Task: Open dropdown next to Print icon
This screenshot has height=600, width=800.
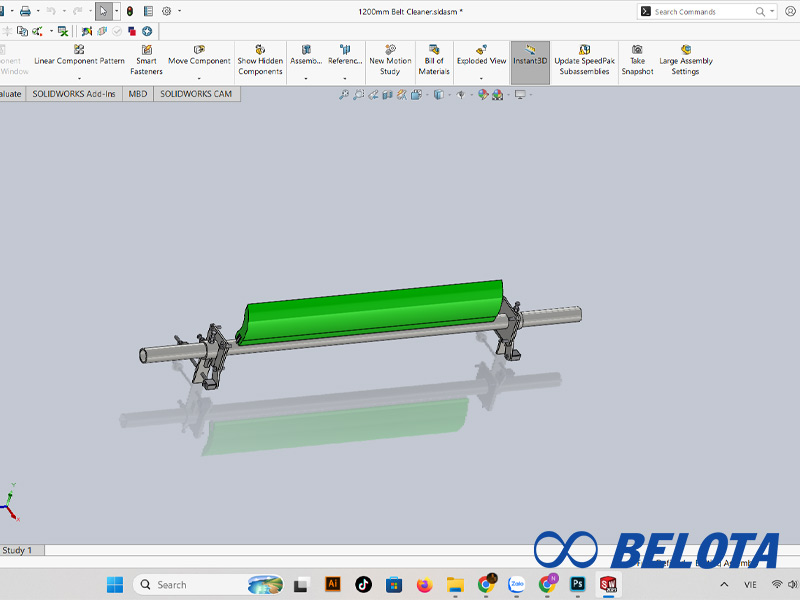Action: pyautogui.click(x=38, y=11)
